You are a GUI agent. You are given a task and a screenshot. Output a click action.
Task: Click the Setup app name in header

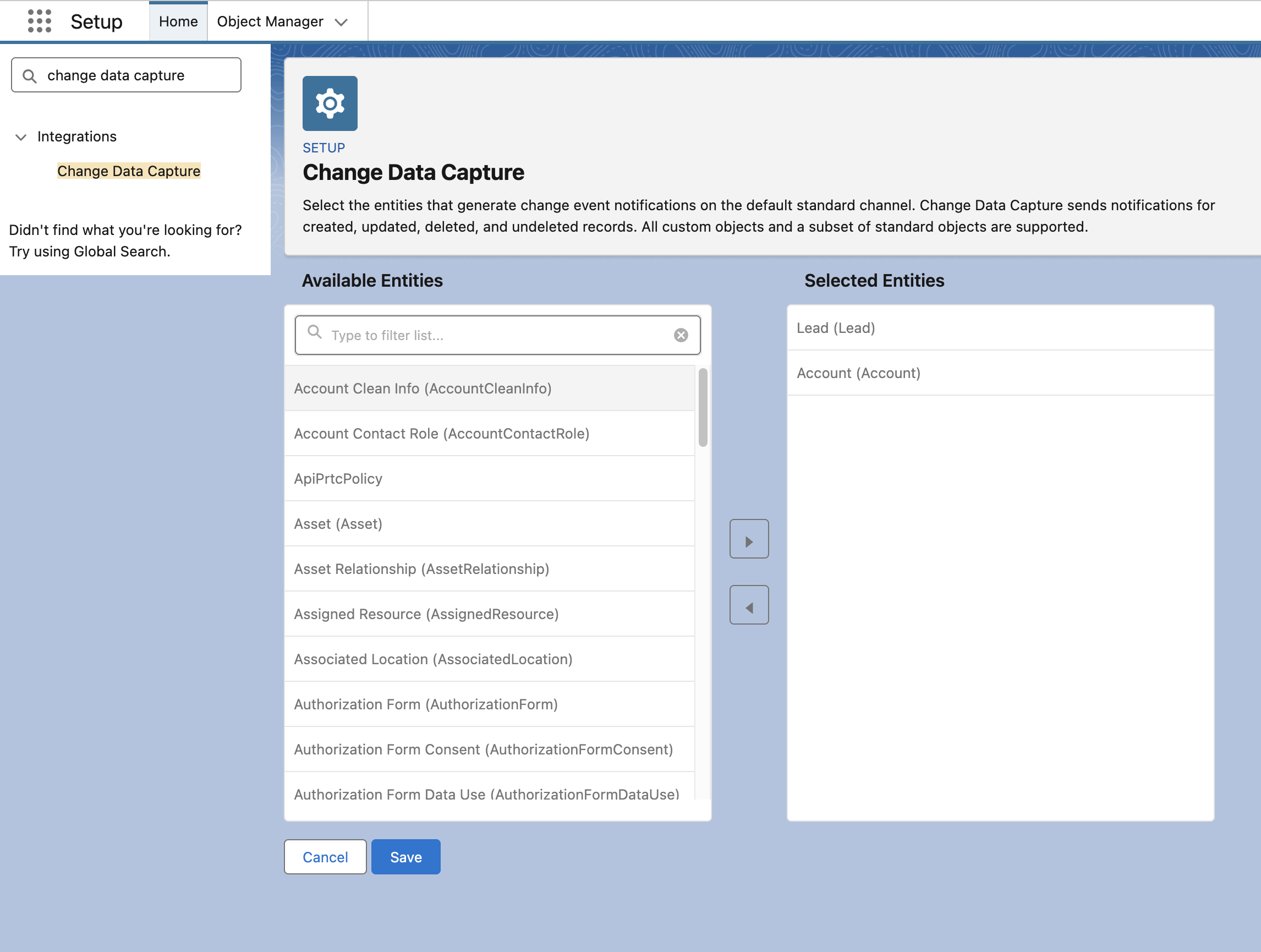tap(96, 21)
